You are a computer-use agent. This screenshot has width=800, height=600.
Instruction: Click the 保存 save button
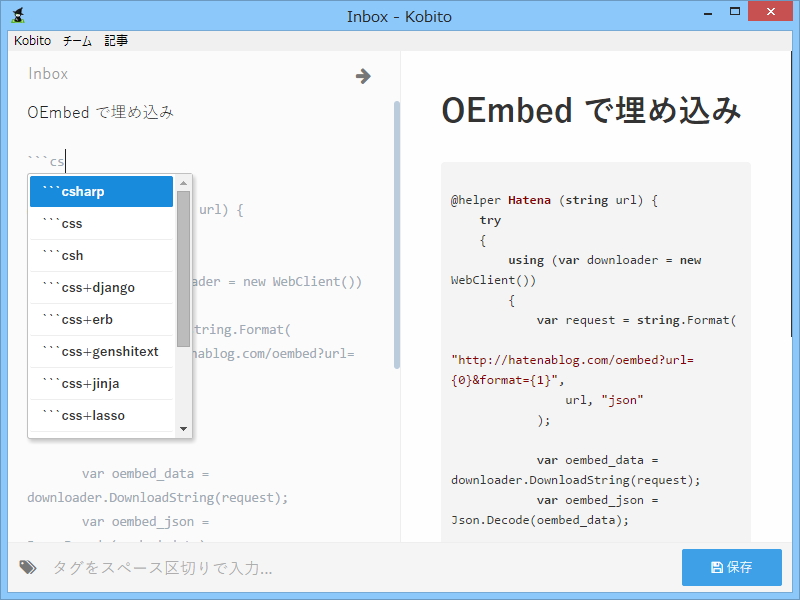point(732,567)
